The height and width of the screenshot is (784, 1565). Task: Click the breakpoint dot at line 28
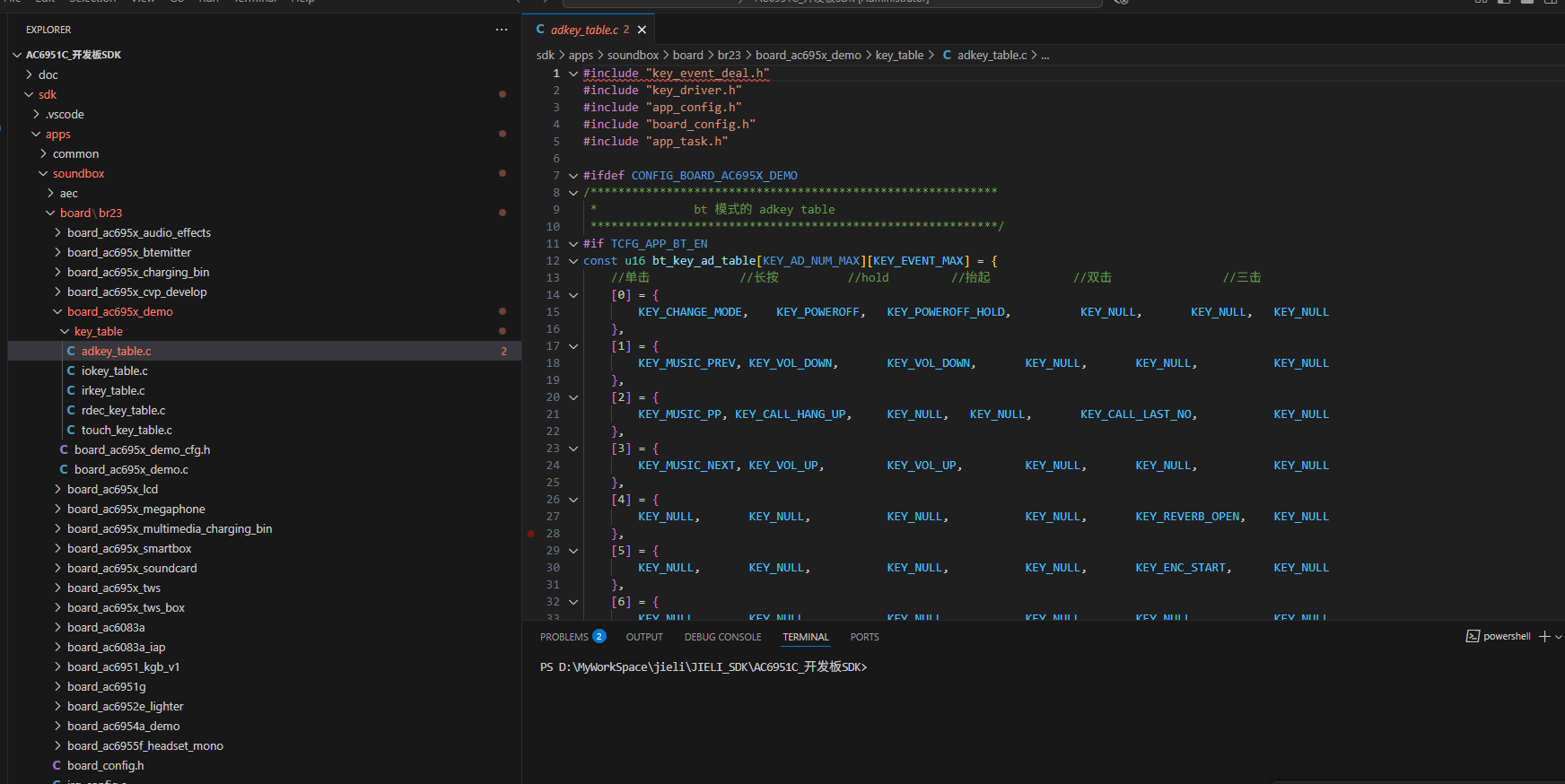coord(531,534)
